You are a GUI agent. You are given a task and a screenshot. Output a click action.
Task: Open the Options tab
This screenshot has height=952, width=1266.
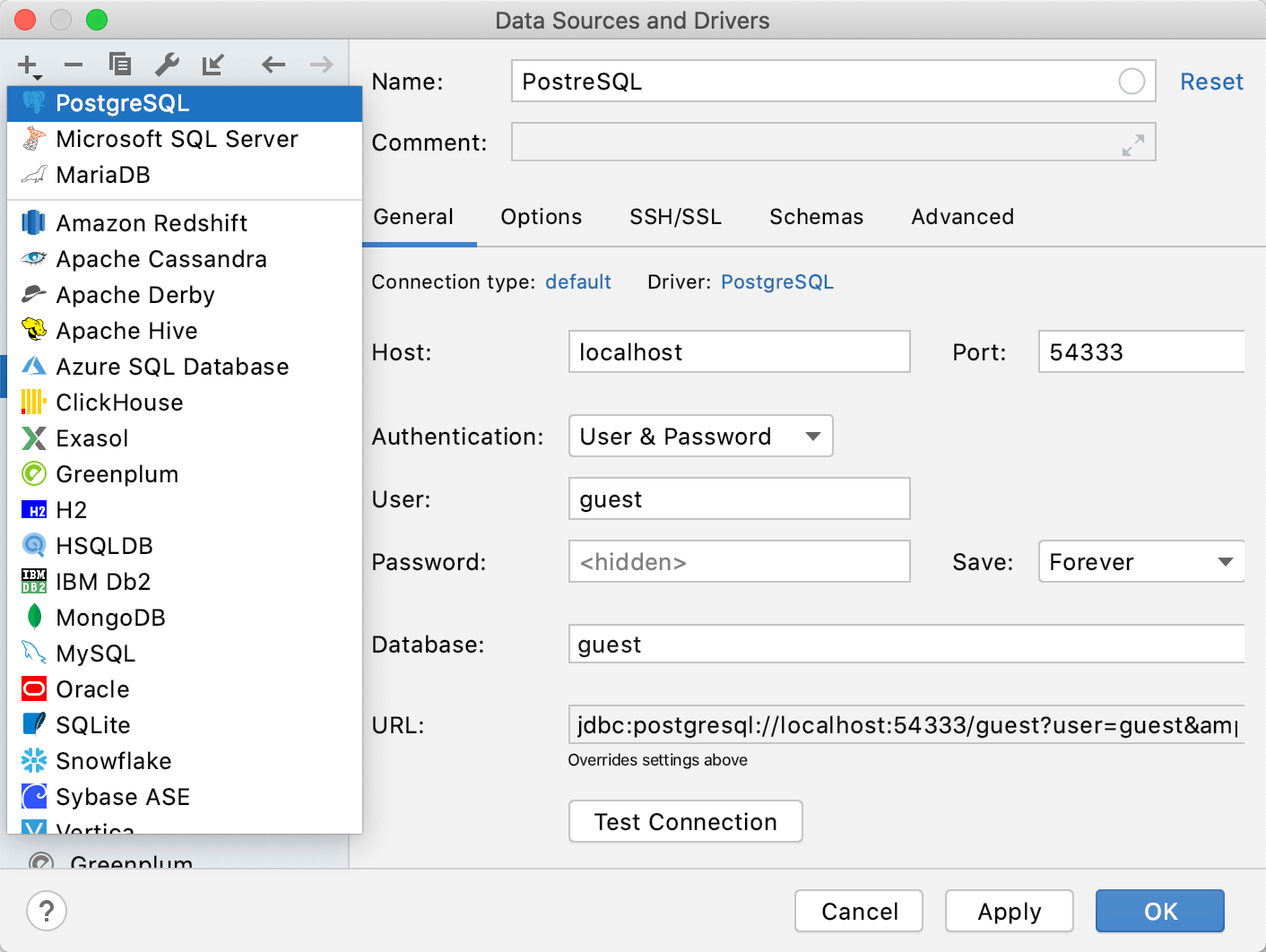(542, 217)
